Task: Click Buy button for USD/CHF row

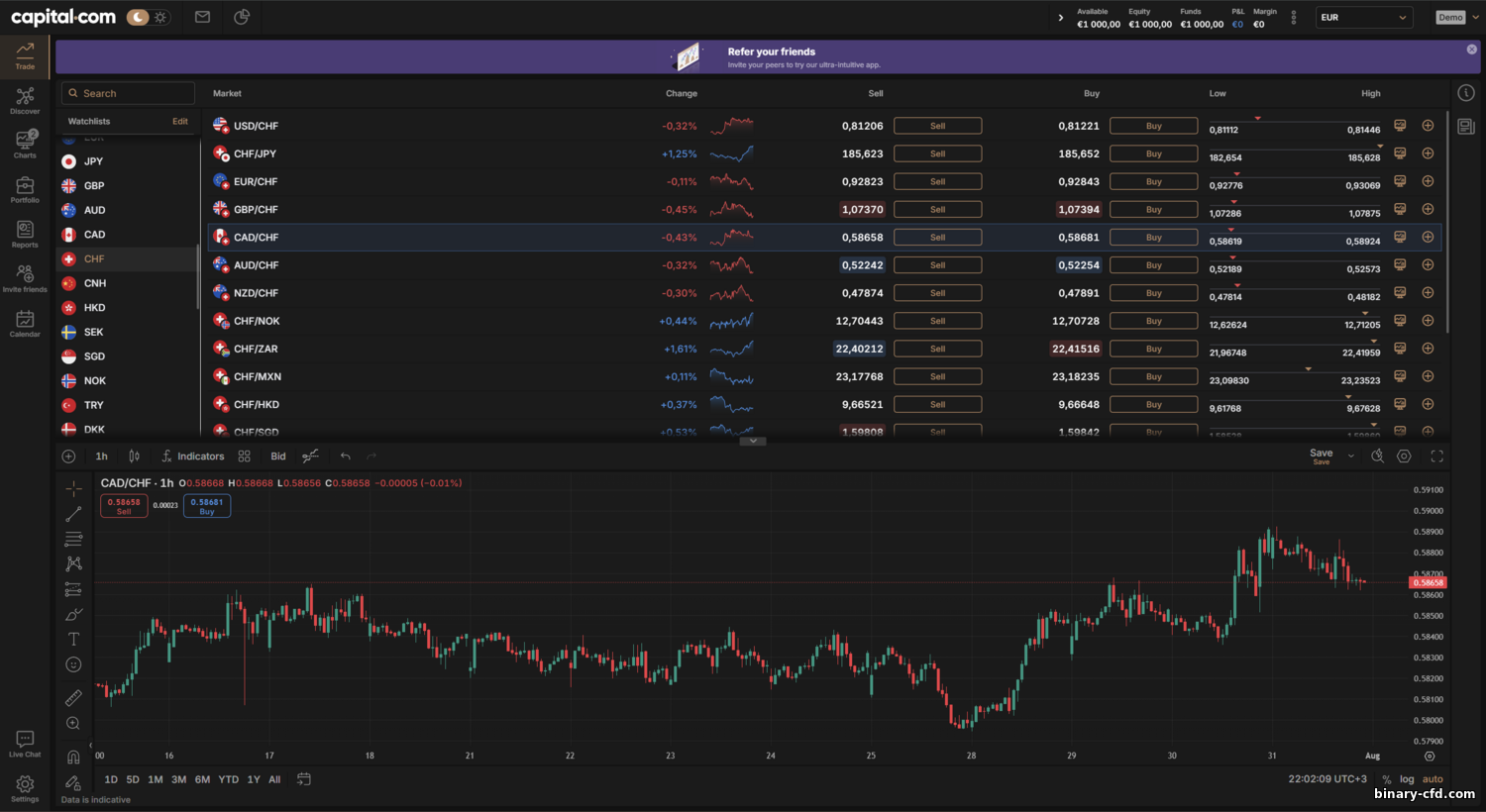Action: click(1153, 126)
